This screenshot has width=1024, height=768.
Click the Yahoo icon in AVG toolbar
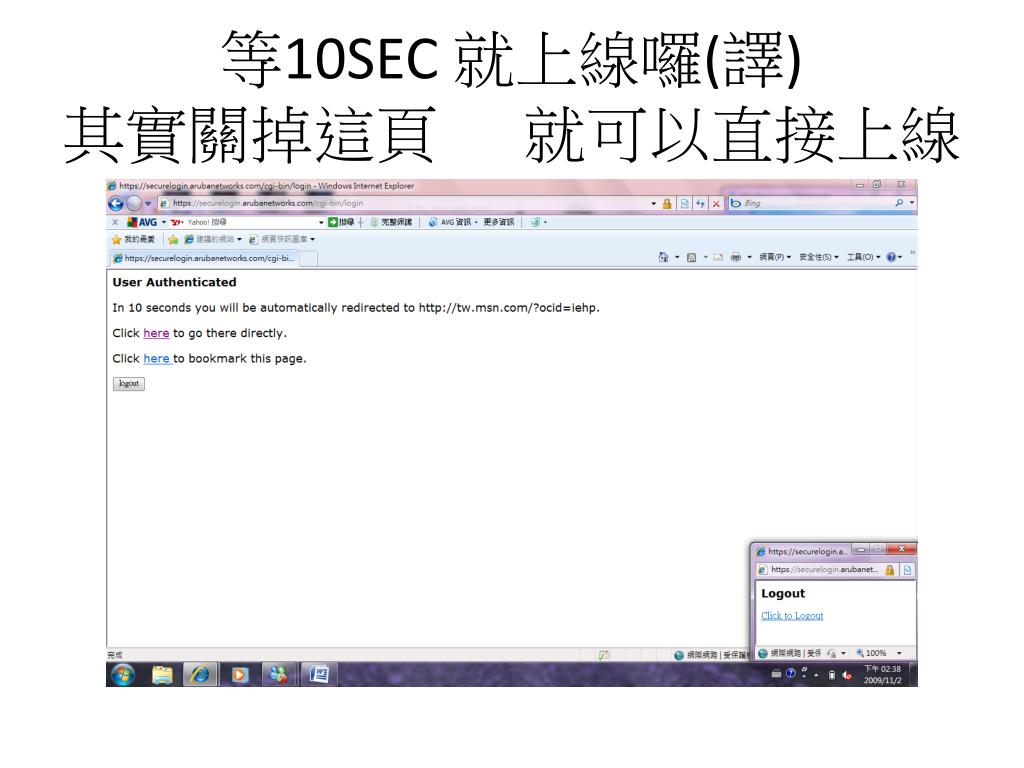click(x=176, y=222)
